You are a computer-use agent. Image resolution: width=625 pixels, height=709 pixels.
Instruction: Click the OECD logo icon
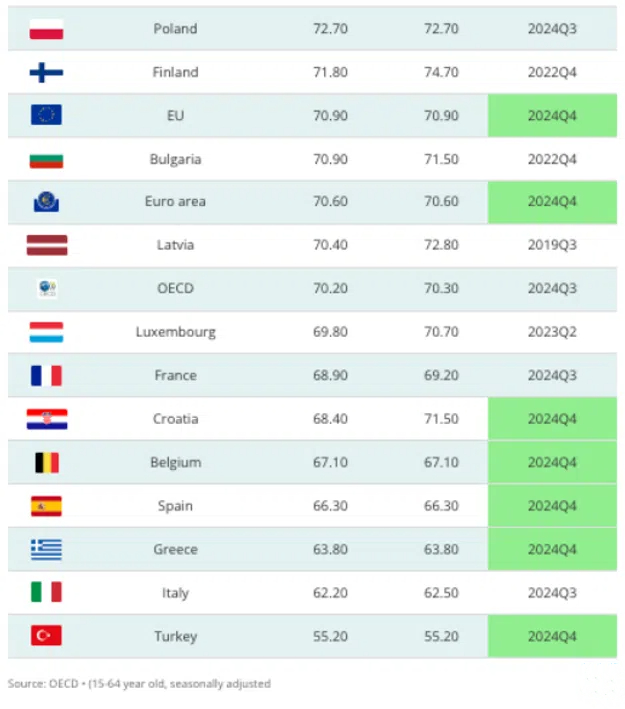[x=47, y=288]
